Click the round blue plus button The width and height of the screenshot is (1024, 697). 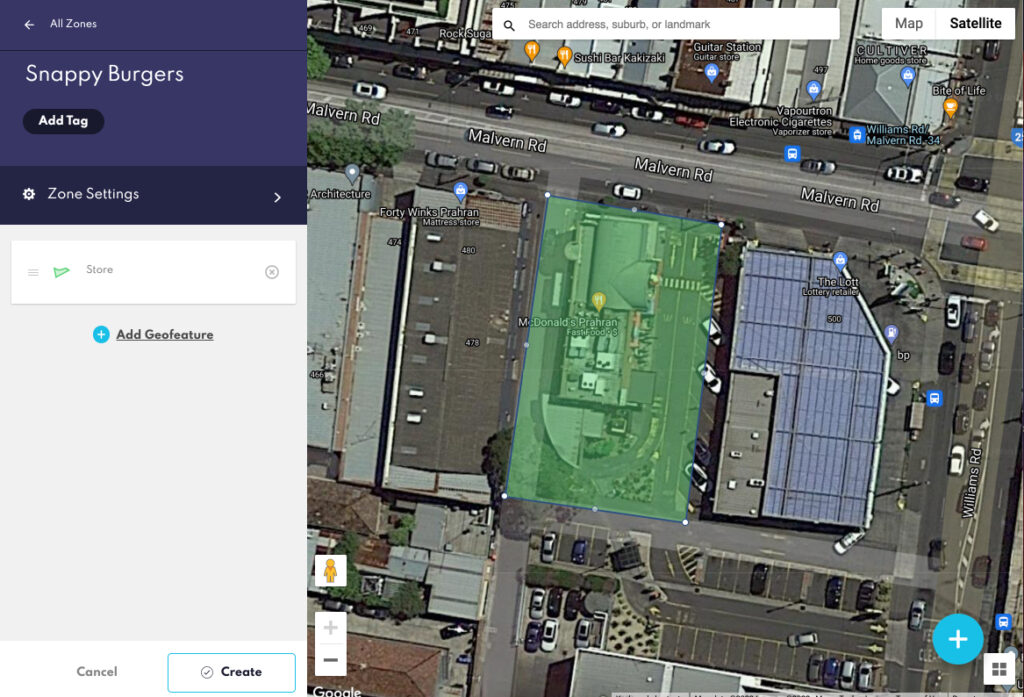point(957,639)
